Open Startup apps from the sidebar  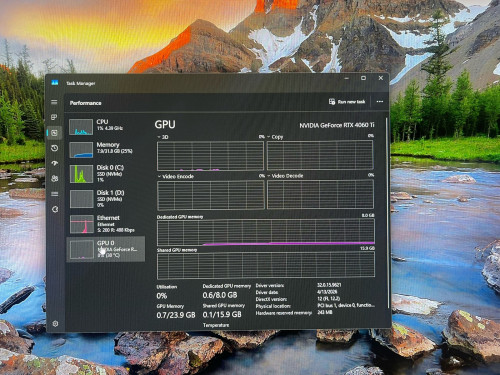coord(55,163)
